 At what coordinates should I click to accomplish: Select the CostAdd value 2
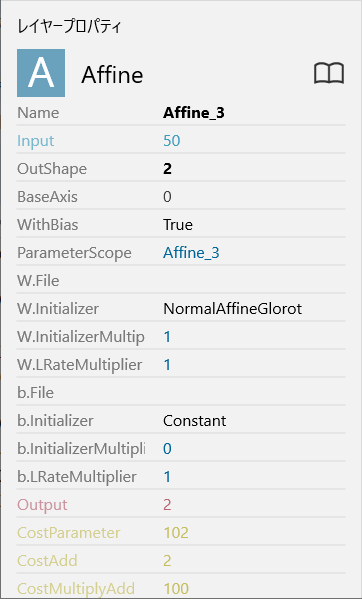pos(167,561)
